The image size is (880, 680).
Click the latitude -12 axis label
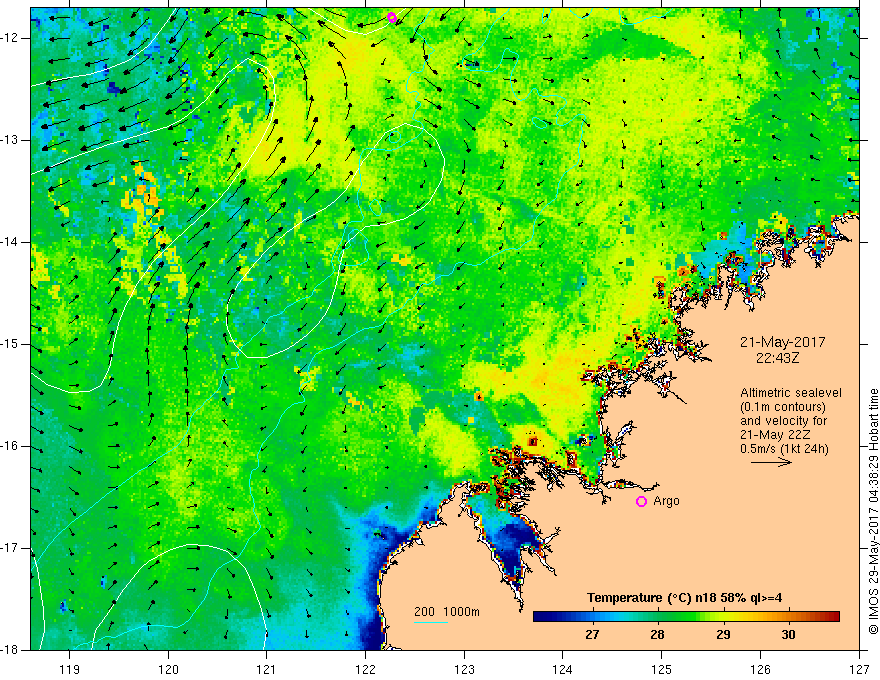11,38
